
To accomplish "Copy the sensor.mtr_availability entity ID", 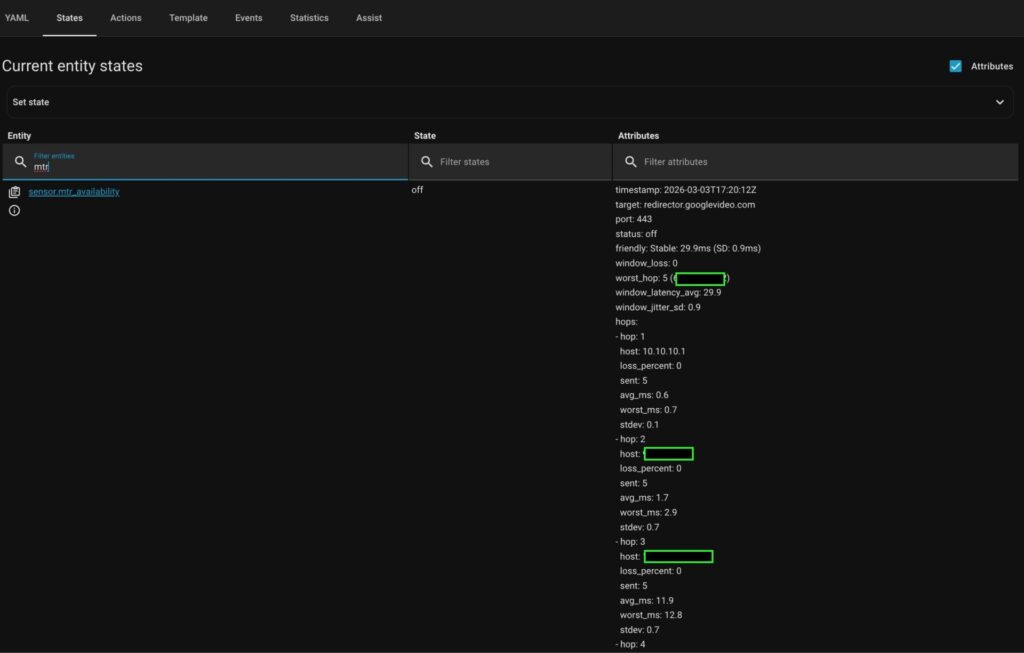I will point(14,192).
